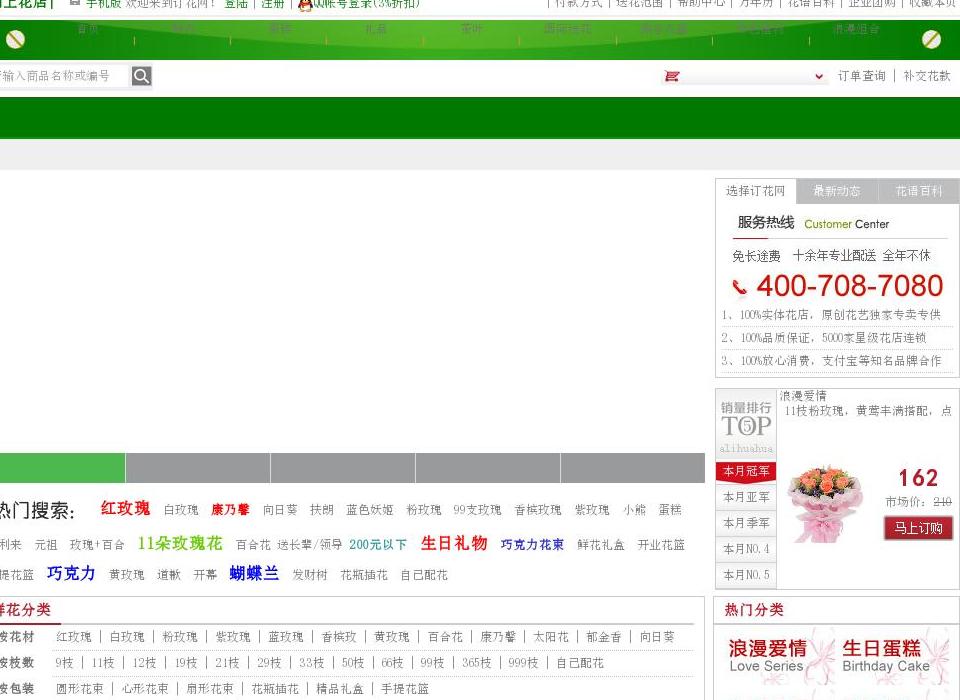Viewport: 960px width, 700px height.
Task: Click 开幕 hot search link
Action: pos(205,575)
